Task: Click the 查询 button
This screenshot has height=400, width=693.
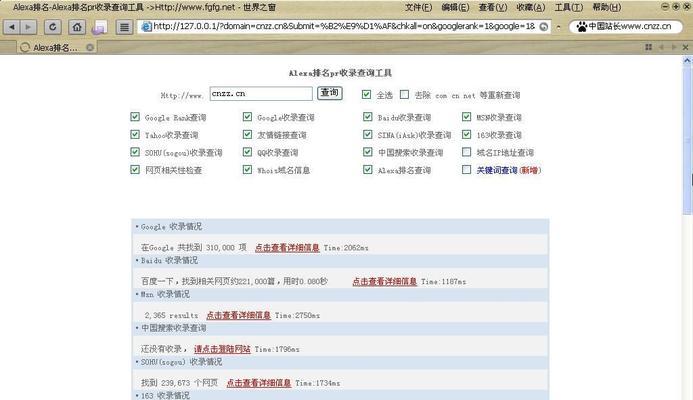Action: pos(330,93)
